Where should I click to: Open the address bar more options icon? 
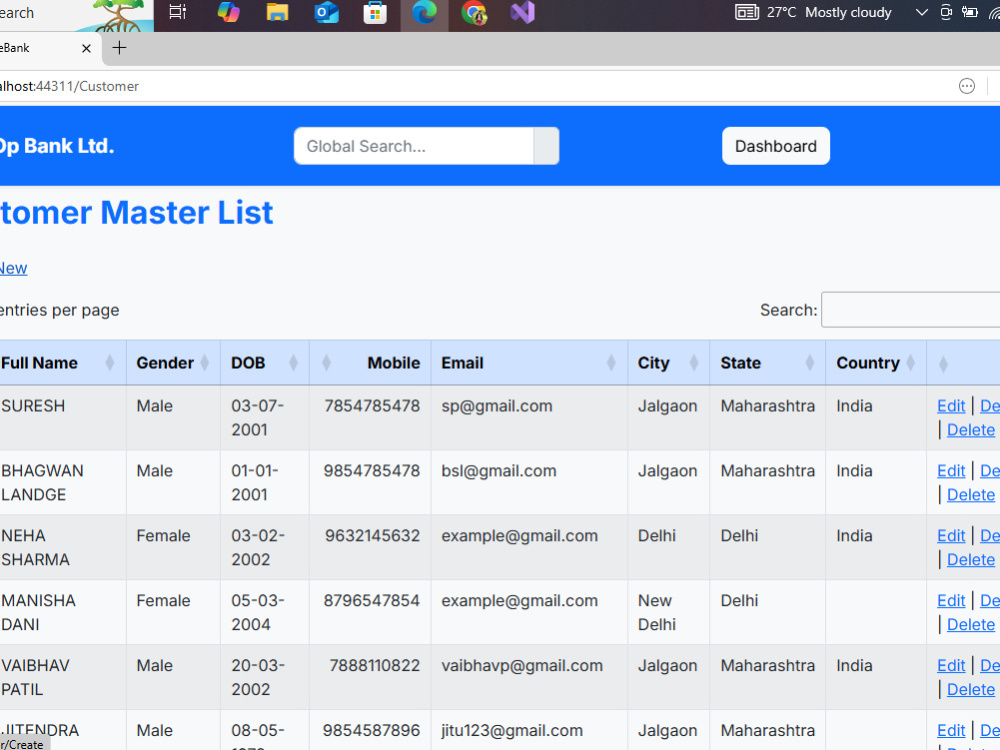tap(967, 86)
